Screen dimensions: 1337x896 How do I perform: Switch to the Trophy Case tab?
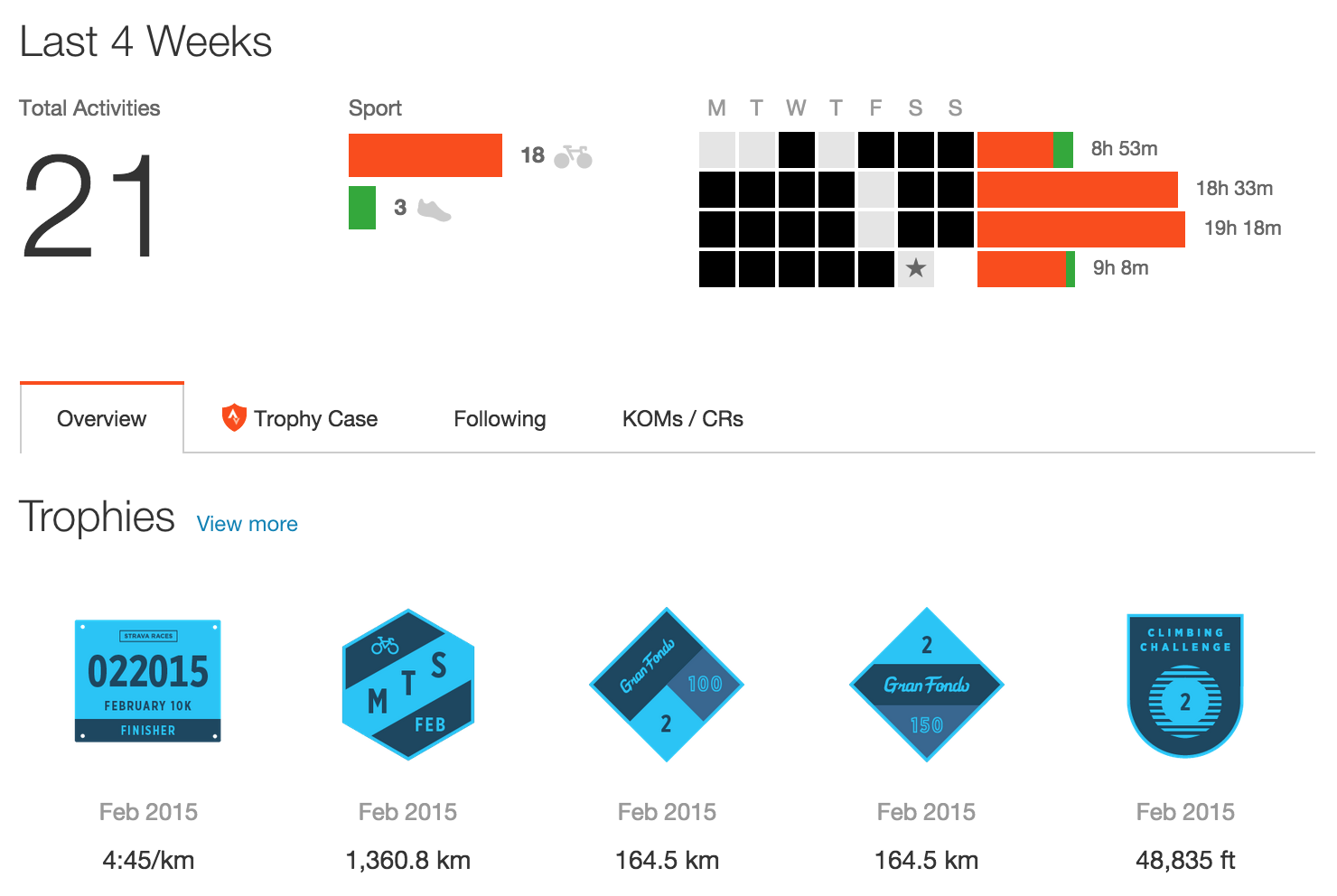click(300, 418)
